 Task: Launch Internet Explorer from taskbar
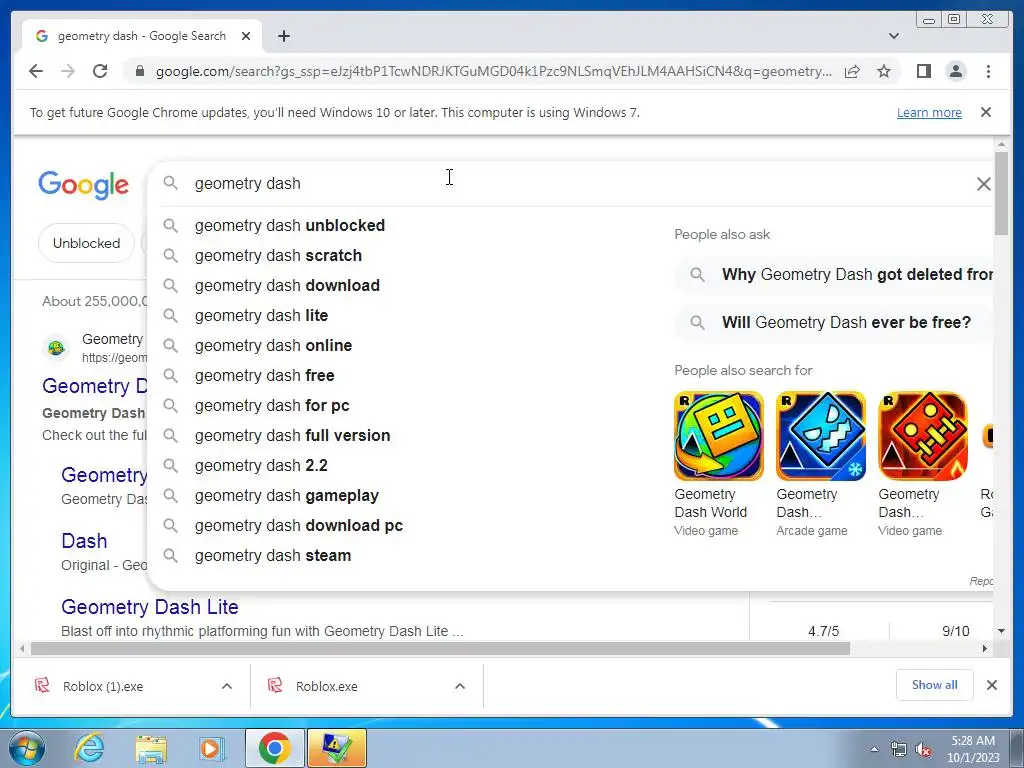(88, 748)
